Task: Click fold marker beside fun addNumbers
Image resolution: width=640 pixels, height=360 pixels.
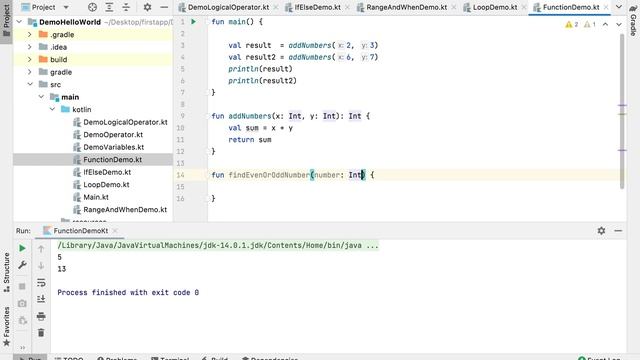Action: click(207, 116)
